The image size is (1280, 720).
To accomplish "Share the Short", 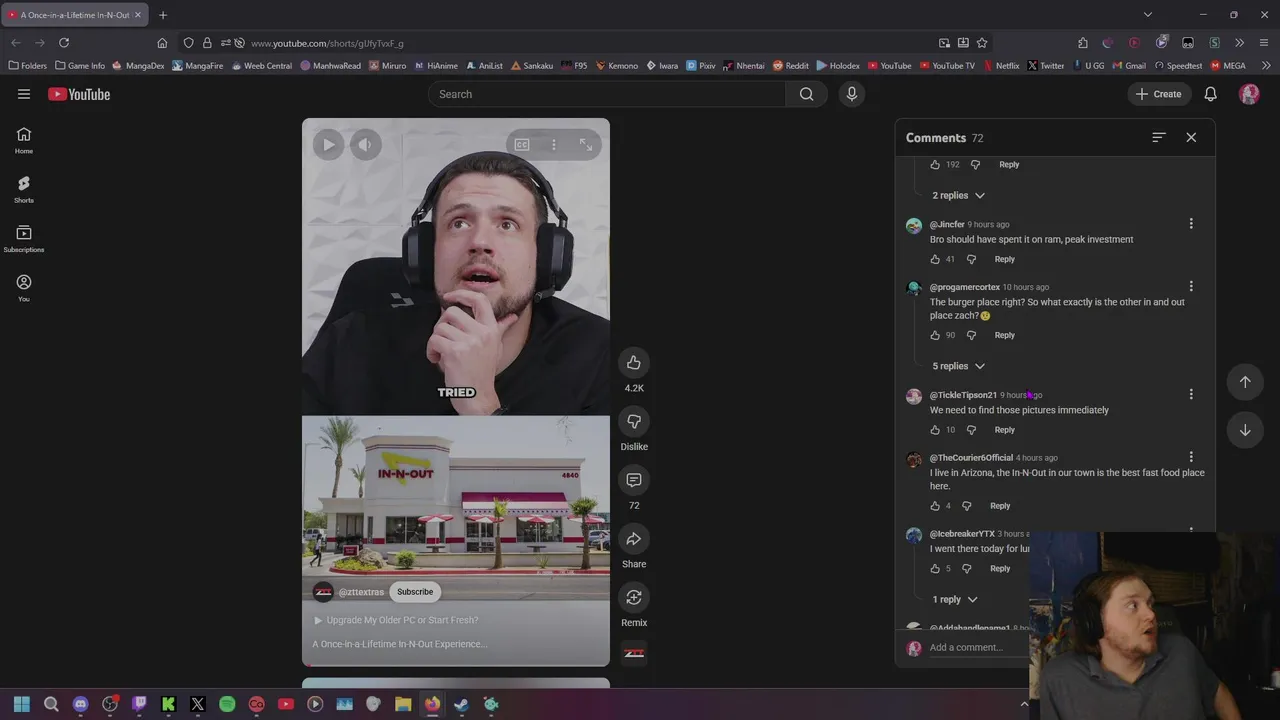I will (634, 539).
